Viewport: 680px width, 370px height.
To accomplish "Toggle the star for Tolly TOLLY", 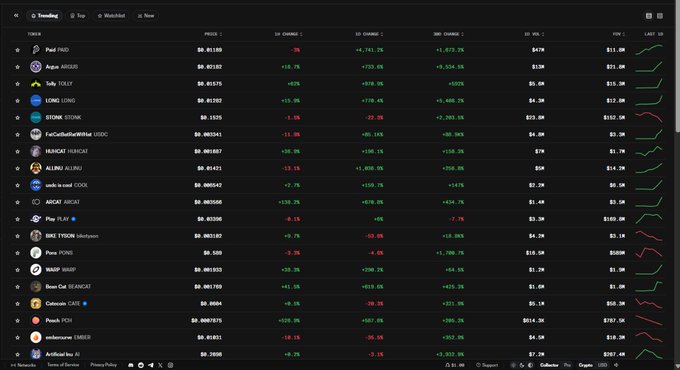I will [17, 84].
